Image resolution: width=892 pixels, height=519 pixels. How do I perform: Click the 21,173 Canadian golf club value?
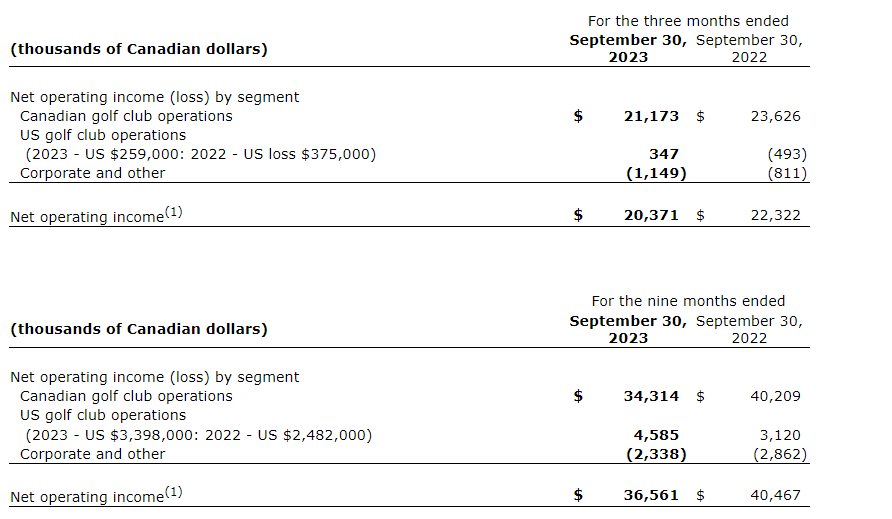pos(651,116)
